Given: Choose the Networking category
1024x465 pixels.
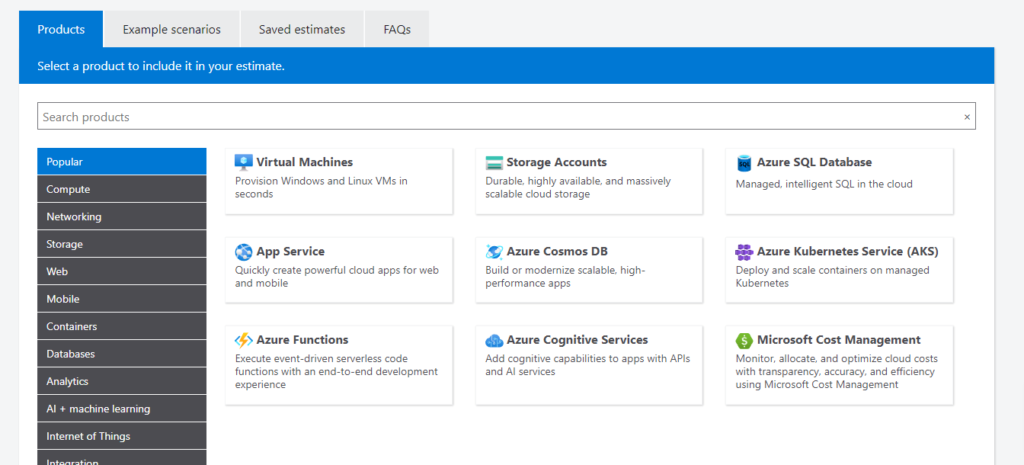Looking at the screenshot, I should 121,216.
